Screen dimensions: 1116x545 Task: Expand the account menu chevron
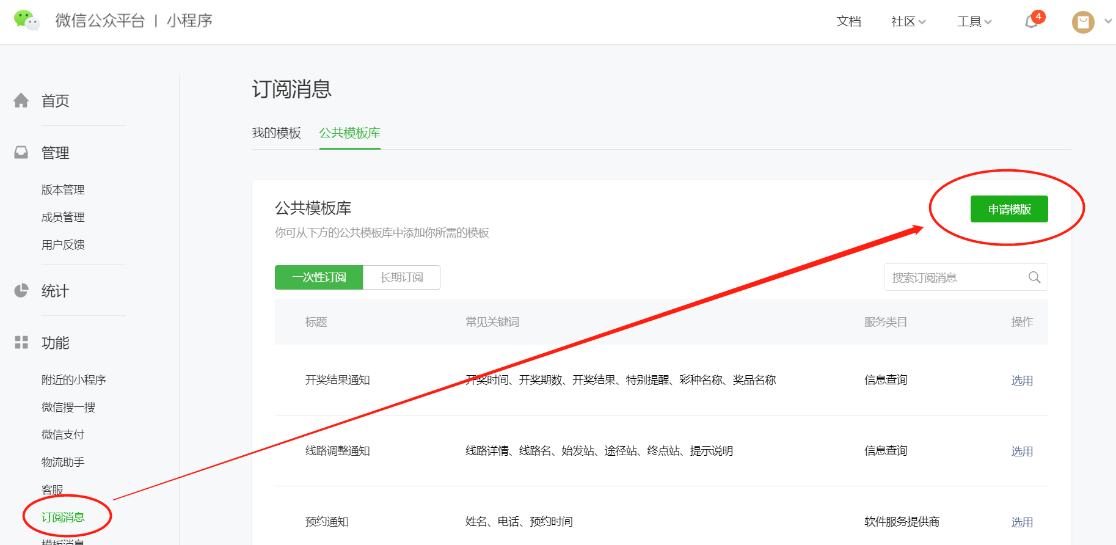click(x=1107, y=21)
